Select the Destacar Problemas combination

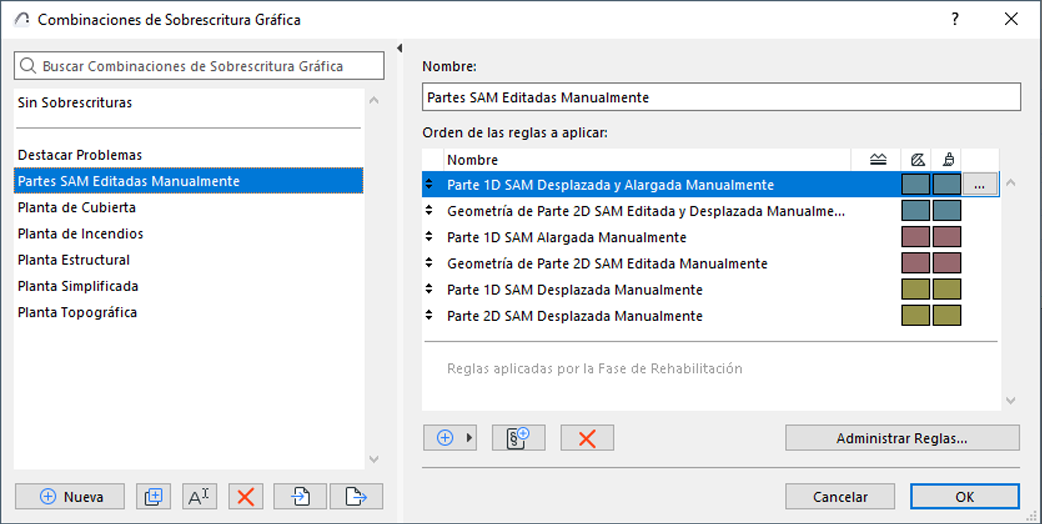tap(80, 155)
